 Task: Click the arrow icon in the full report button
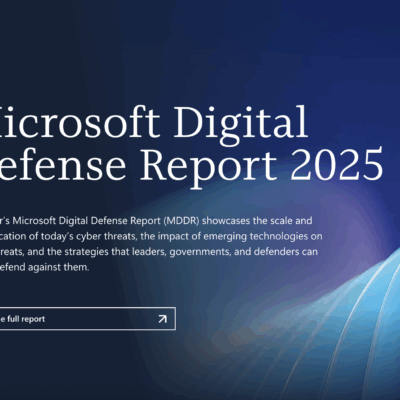(x=162, y=319)
